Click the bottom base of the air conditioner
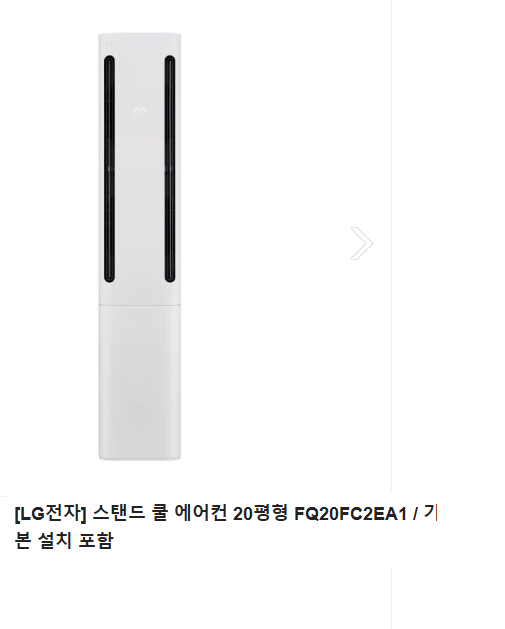 point(140,455)
